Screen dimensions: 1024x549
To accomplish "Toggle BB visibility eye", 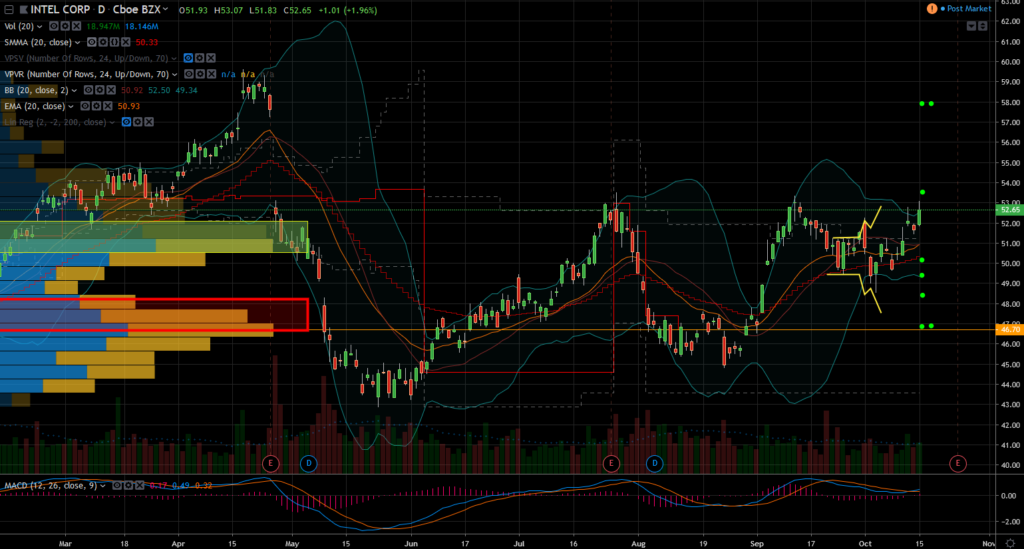I will pyautogui.click(x=88, y=90).
